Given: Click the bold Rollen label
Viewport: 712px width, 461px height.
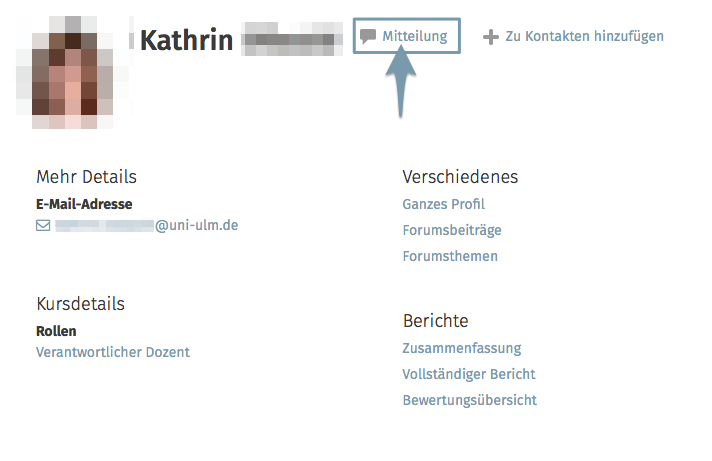Looking at the screenshot, I should [56, 330].
